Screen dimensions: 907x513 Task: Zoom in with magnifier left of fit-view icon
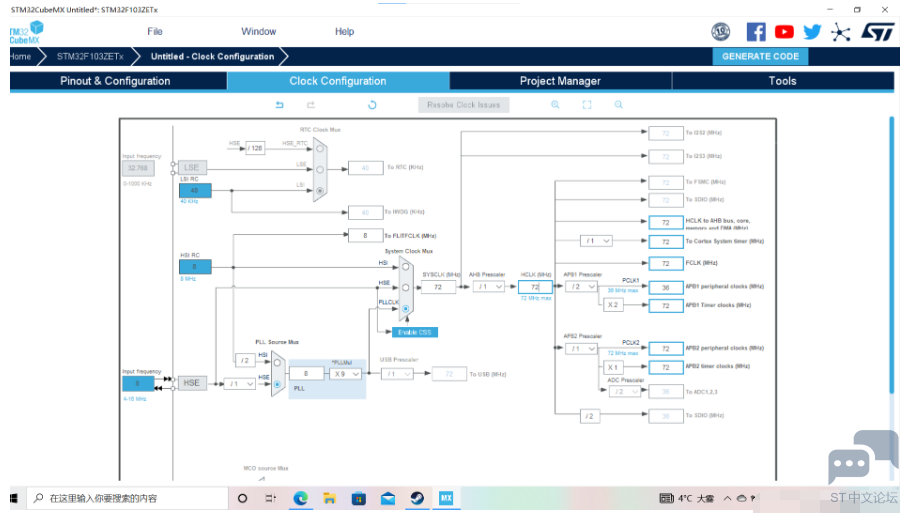[x=555, y=105]
